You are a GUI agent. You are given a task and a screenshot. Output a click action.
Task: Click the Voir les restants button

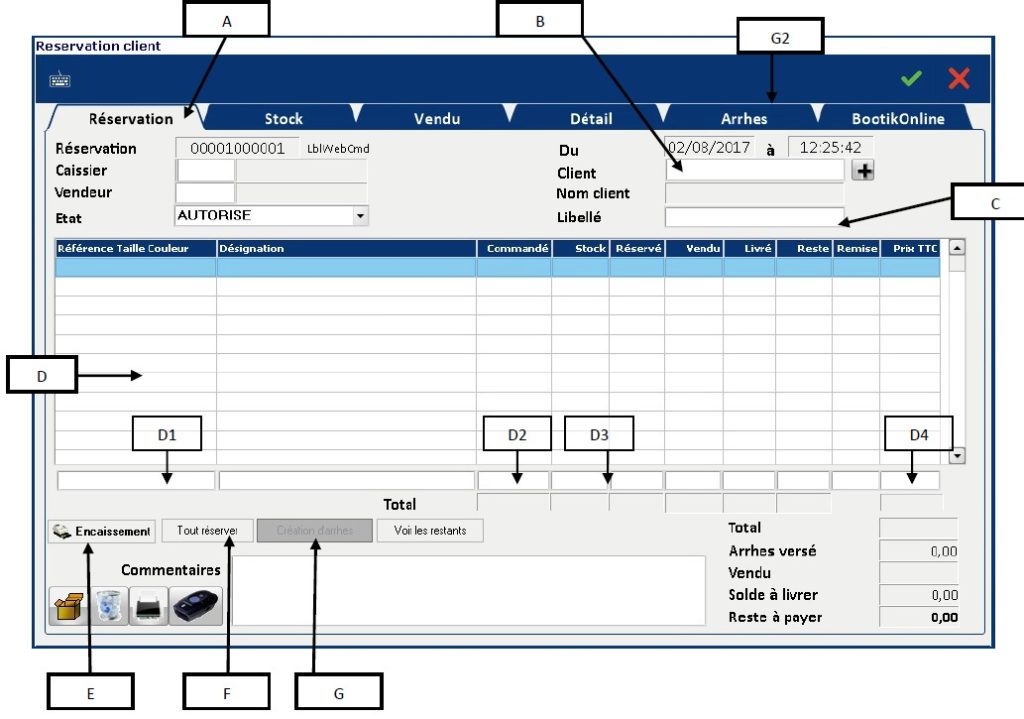coord(429,531)
